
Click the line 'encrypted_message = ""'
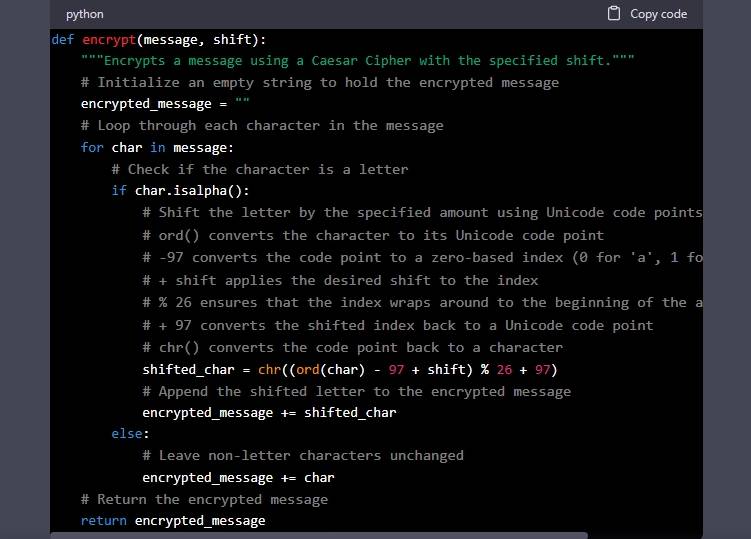point(165,104)
